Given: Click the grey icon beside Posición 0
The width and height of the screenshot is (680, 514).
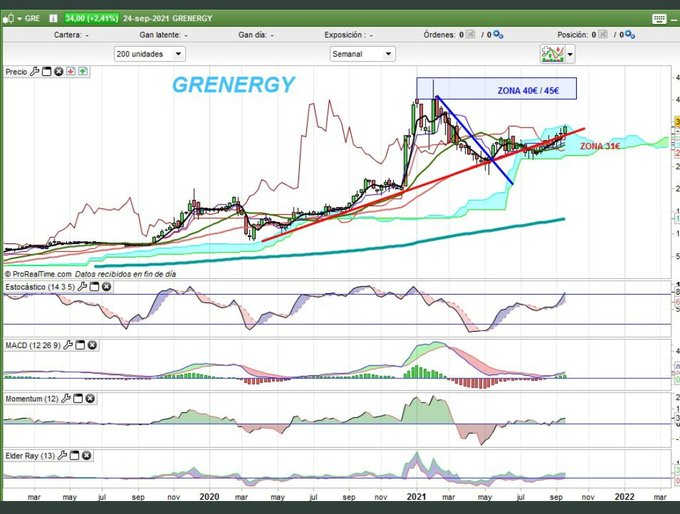Looking at the screenshot, I should click(x=603, y=35).
